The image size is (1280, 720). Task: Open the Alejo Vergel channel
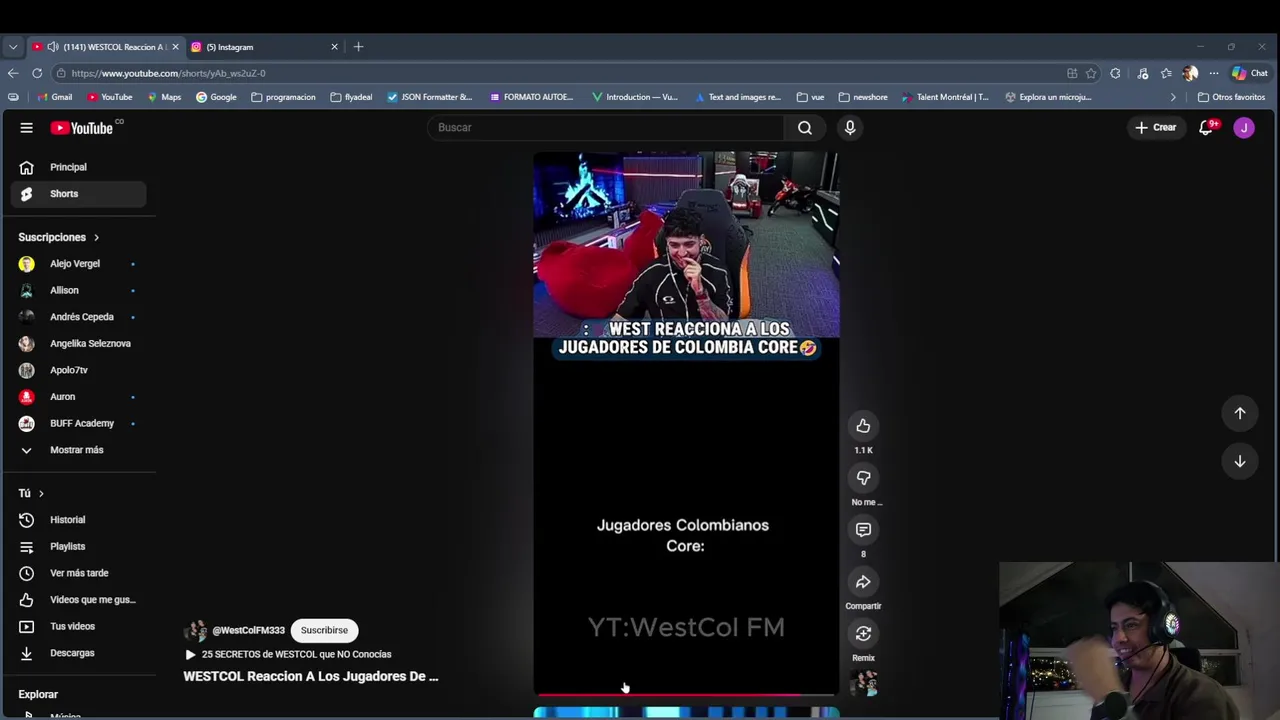[x=78, y=264]
